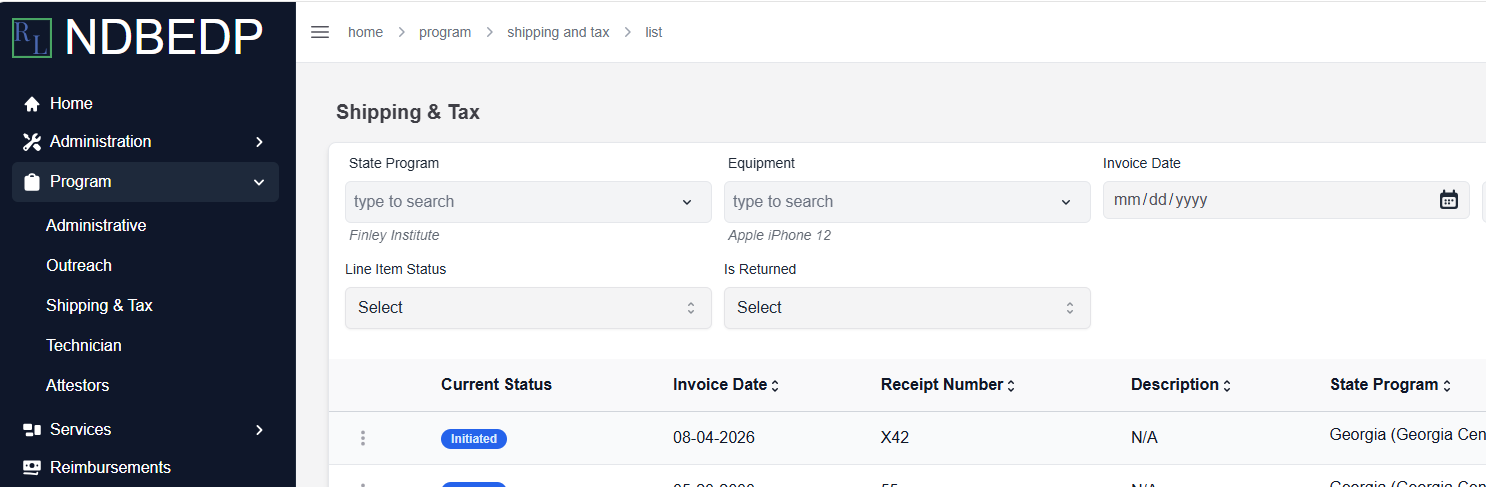Click the RL logo icon
Screen dimensions: 1486x487
pos(31,38)
